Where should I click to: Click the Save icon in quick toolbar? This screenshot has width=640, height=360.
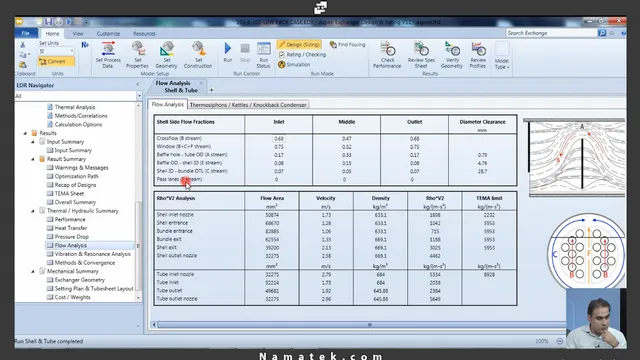tap(49, 22)
